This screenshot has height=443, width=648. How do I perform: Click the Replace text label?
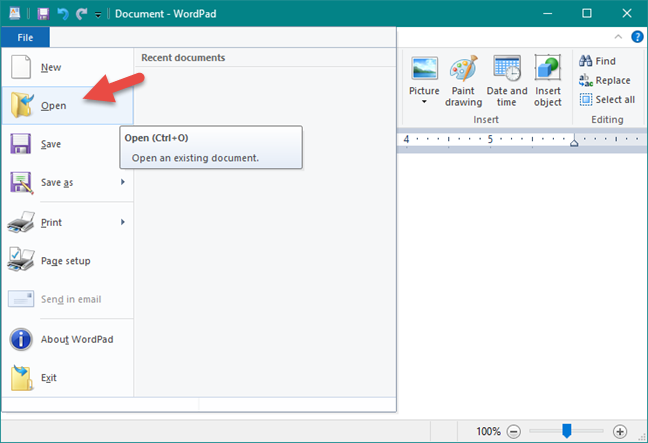613,80
